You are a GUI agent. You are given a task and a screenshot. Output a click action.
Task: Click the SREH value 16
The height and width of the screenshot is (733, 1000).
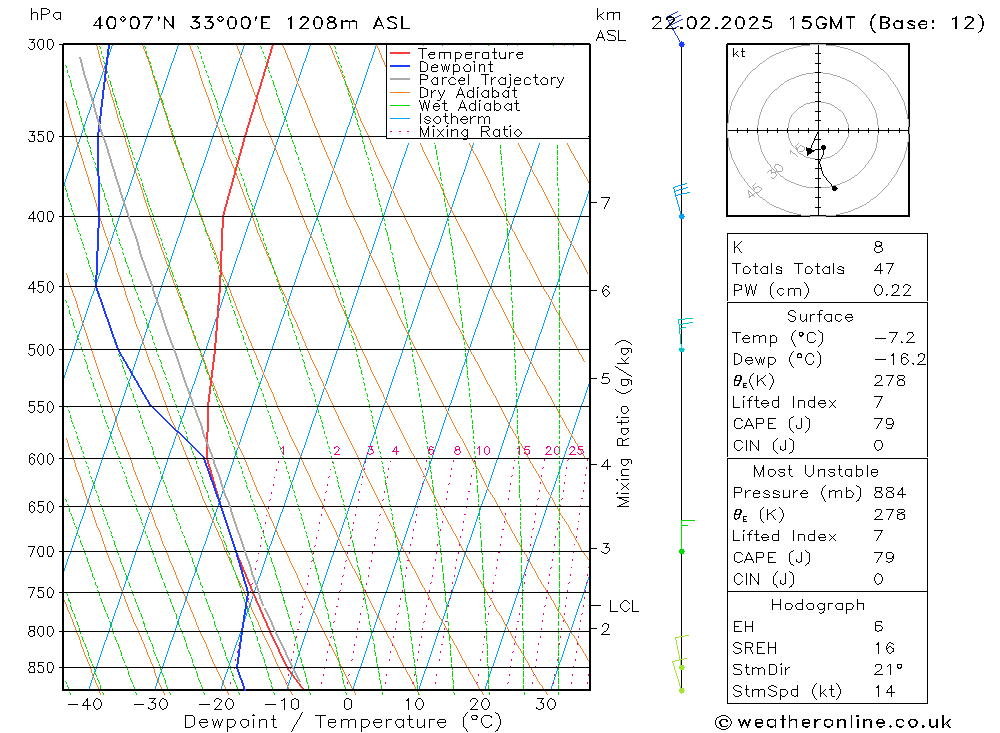[x=884, y=648]
